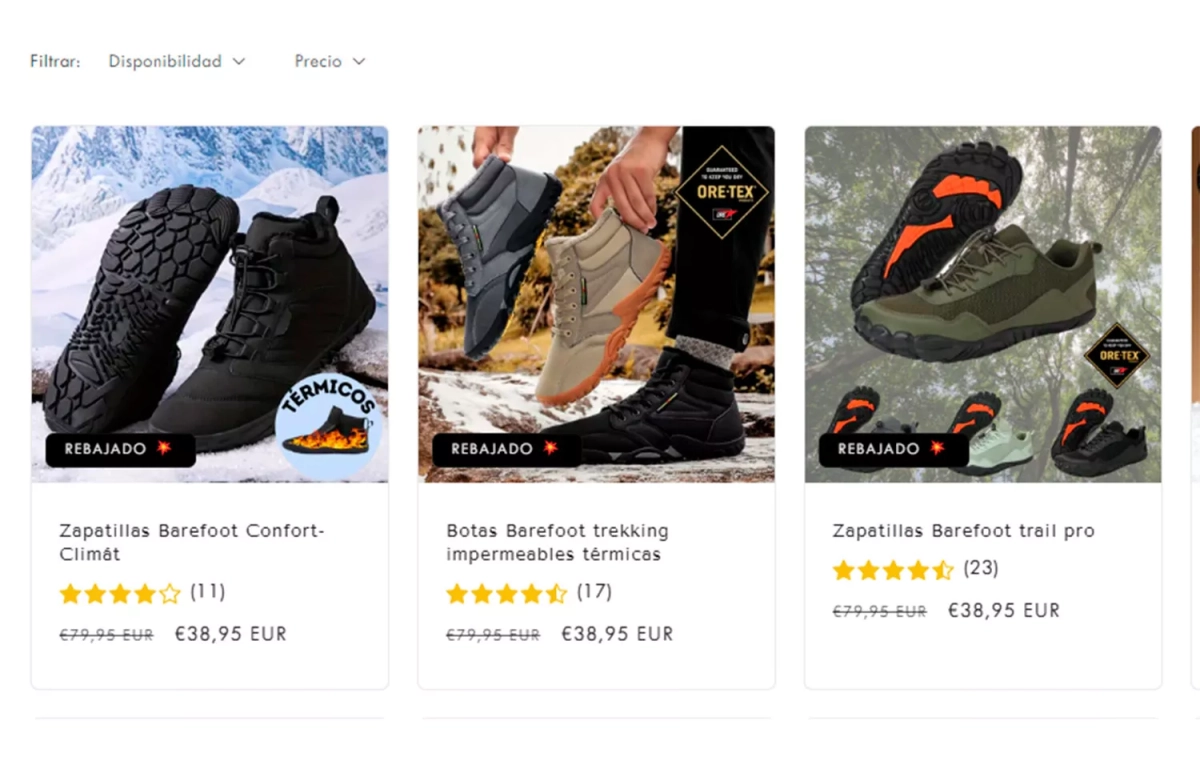The width and height of the screenshot is (1200, 757).
Task: Open the Disponibilidad filter dropdown
Action: point(176,62)
